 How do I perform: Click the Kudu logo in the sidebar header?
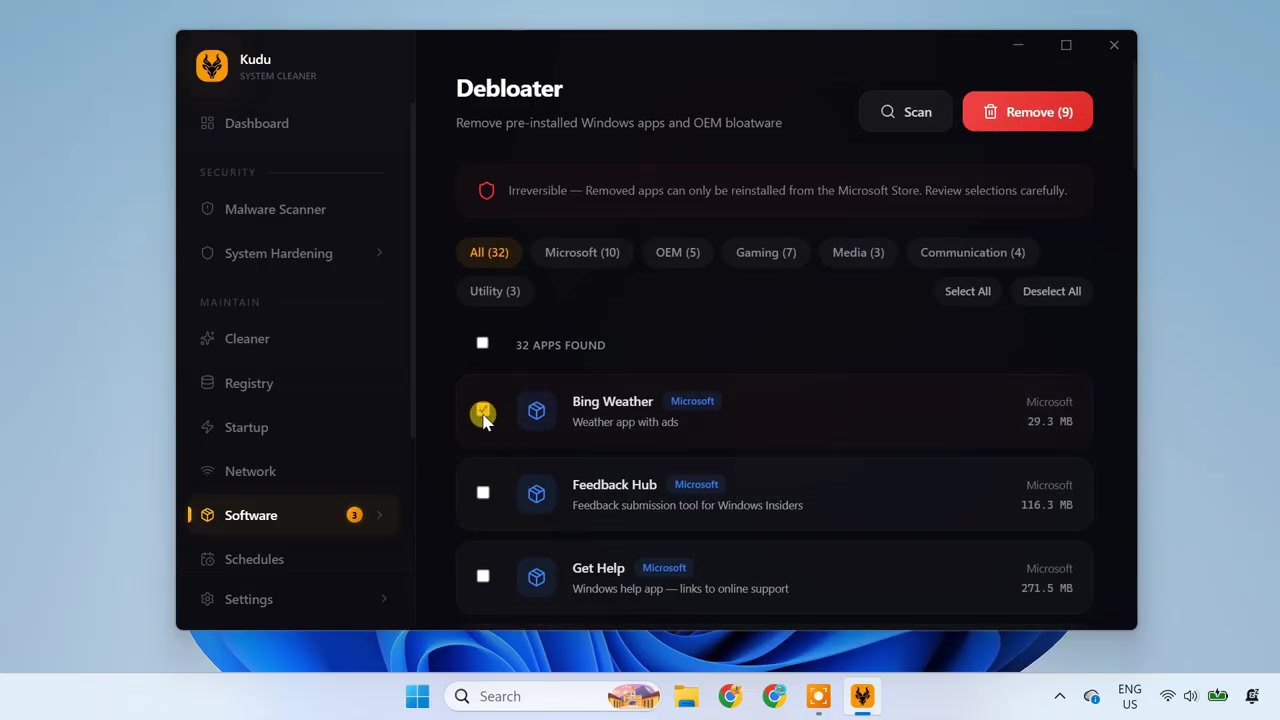212,66
